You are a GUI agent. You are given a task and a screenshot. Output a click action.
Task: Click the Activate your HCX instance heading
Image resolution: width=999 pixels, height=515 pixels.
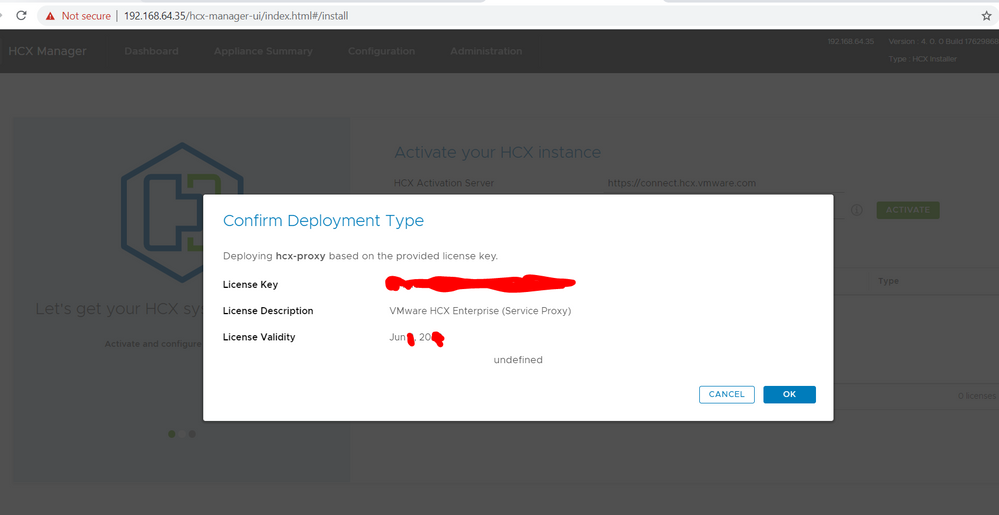[x=498, y=152]
